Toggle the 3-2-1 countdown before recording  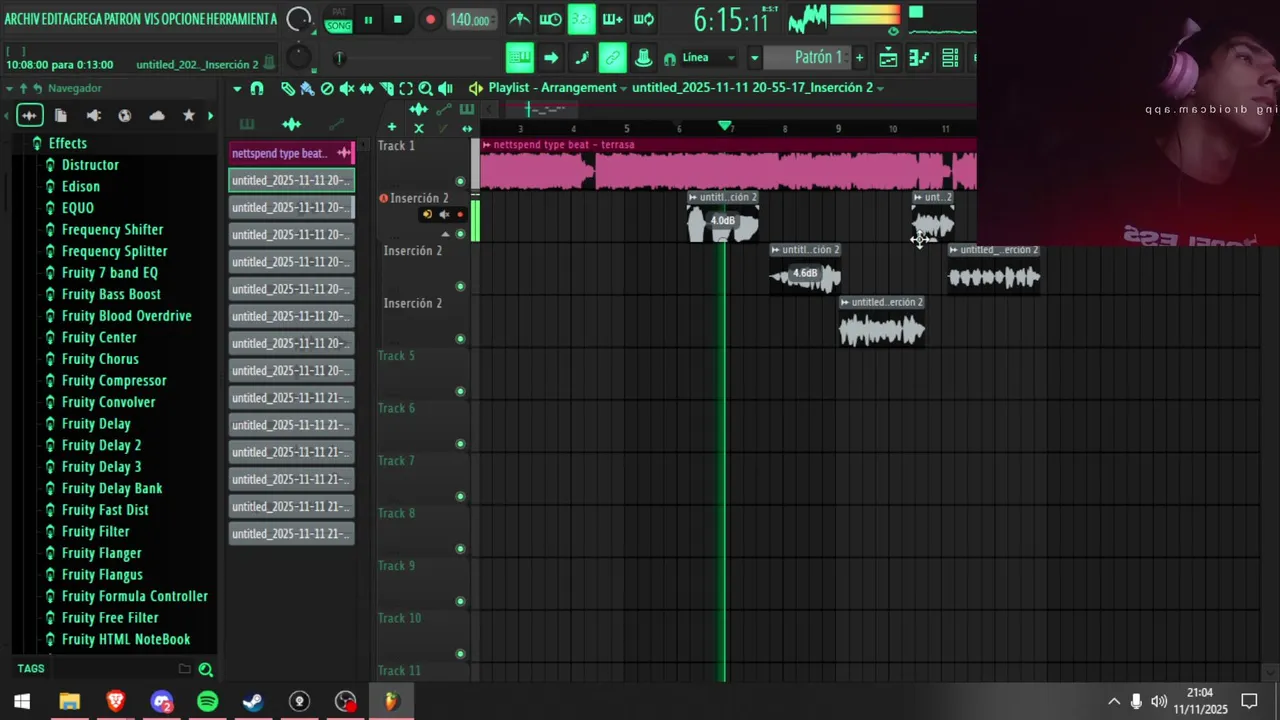[x=581, y=19]
